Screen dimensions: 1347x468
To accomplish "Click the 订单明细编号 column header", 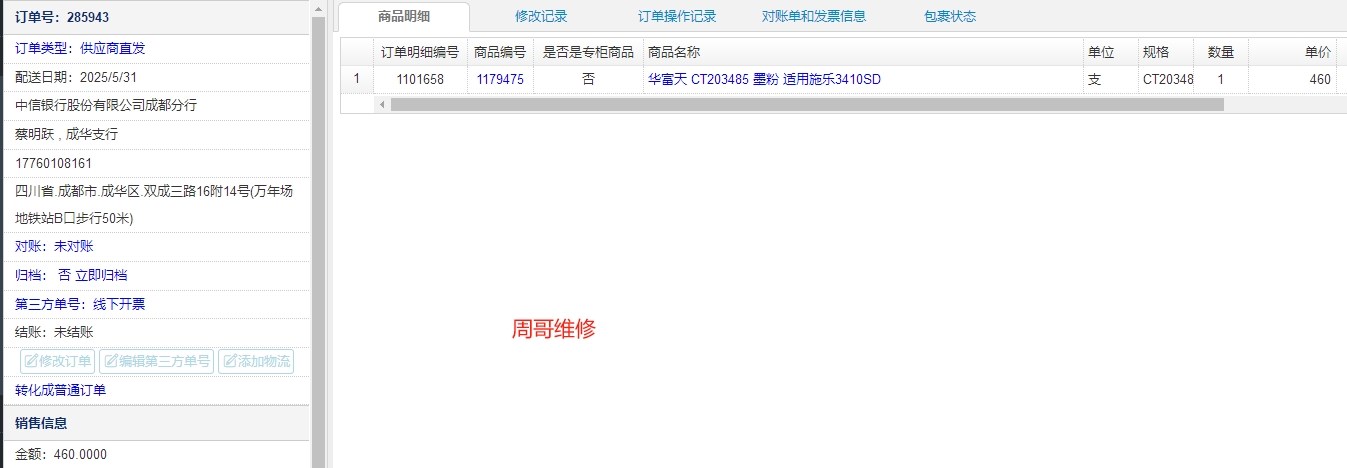I will tap(420, 52).
